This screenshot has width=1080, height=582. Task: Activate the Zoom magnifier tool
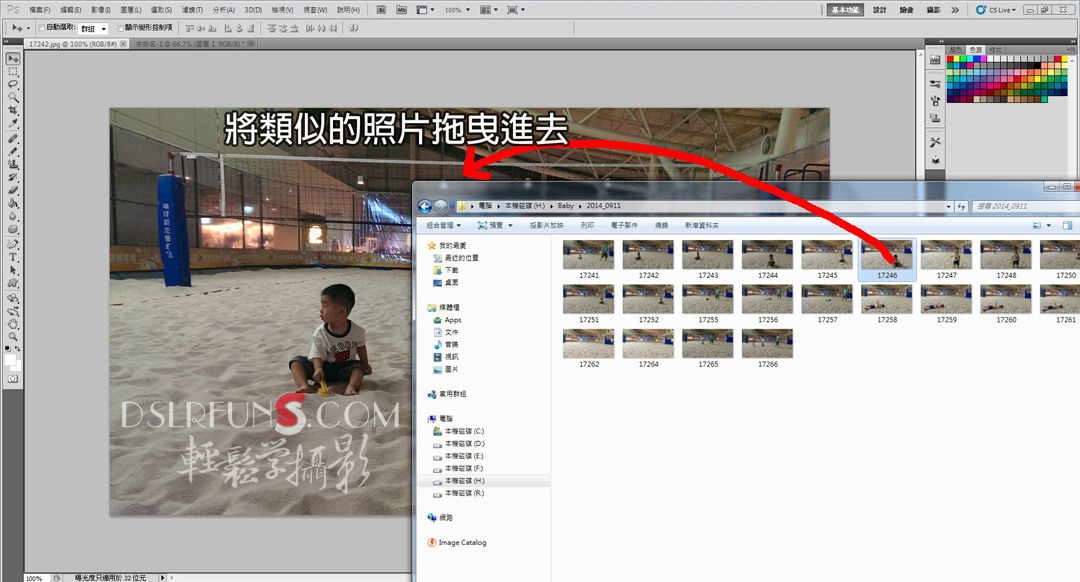coord(13,336)
